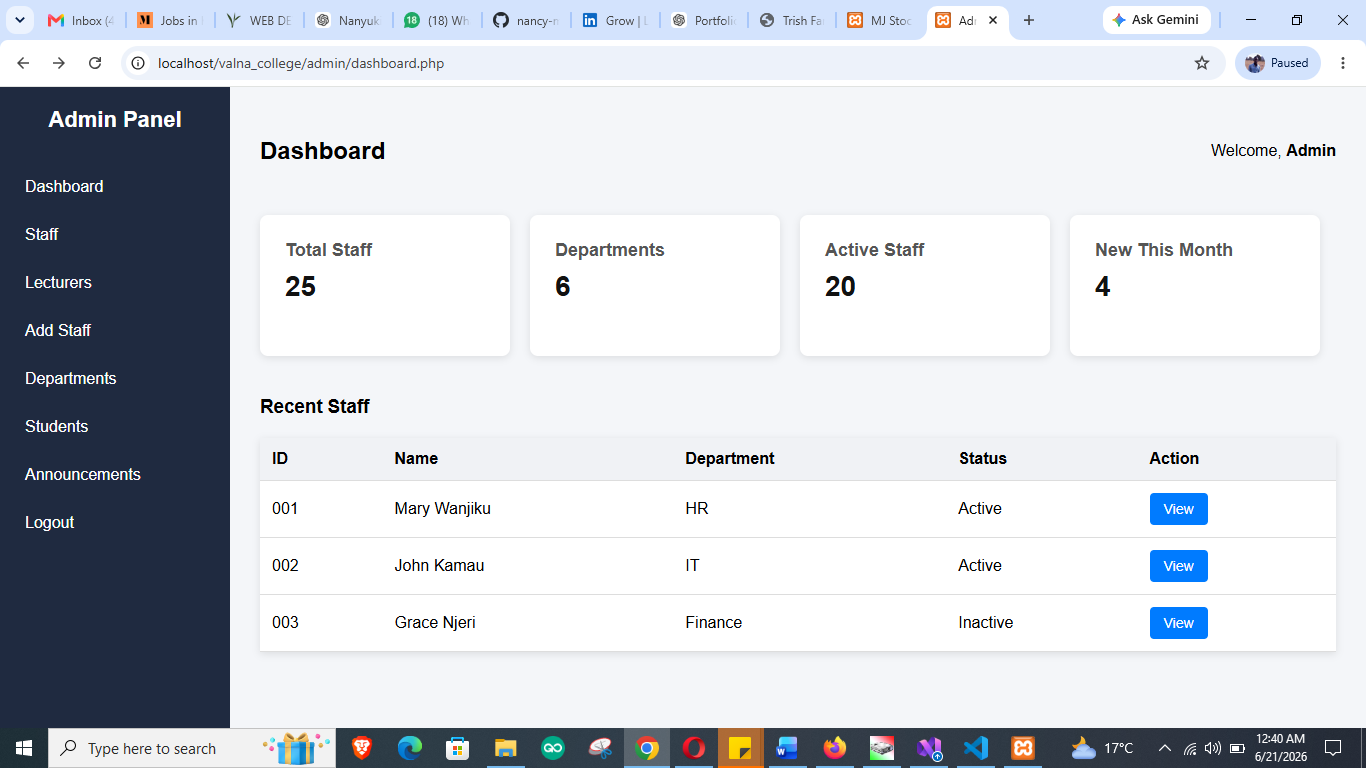View site information icon in address bar
1366x768 pixels.
[x=139, y=63]
